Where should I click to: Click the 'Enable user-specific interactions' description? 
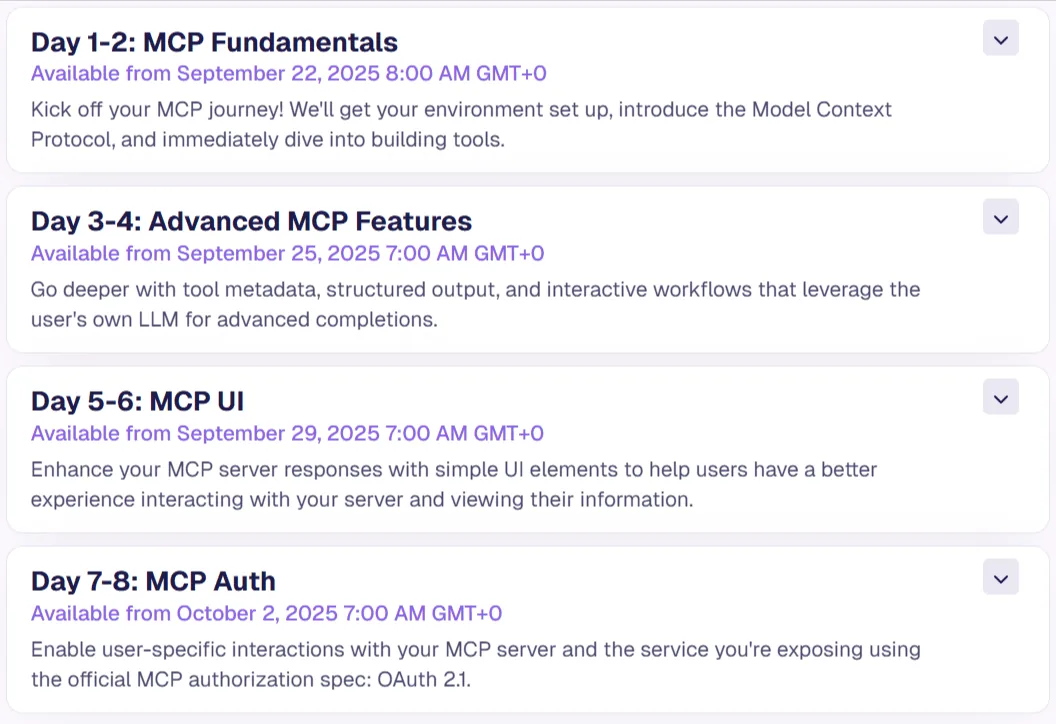475,664
